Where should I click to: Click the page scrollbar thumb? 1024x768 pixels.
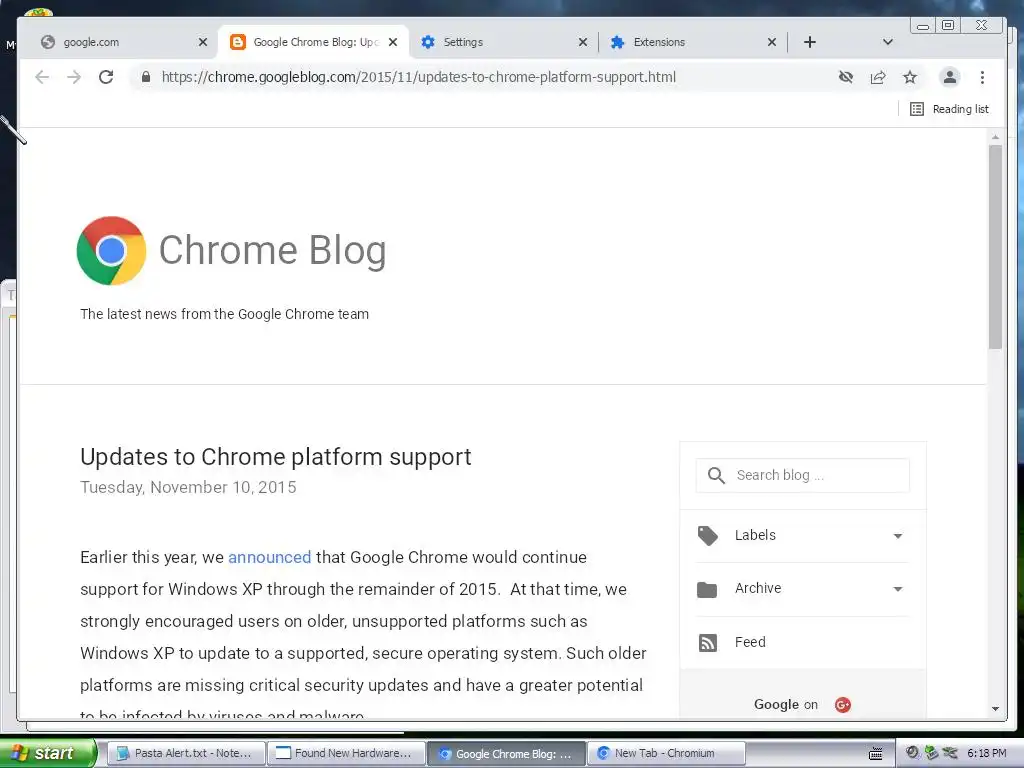[995, 247]
